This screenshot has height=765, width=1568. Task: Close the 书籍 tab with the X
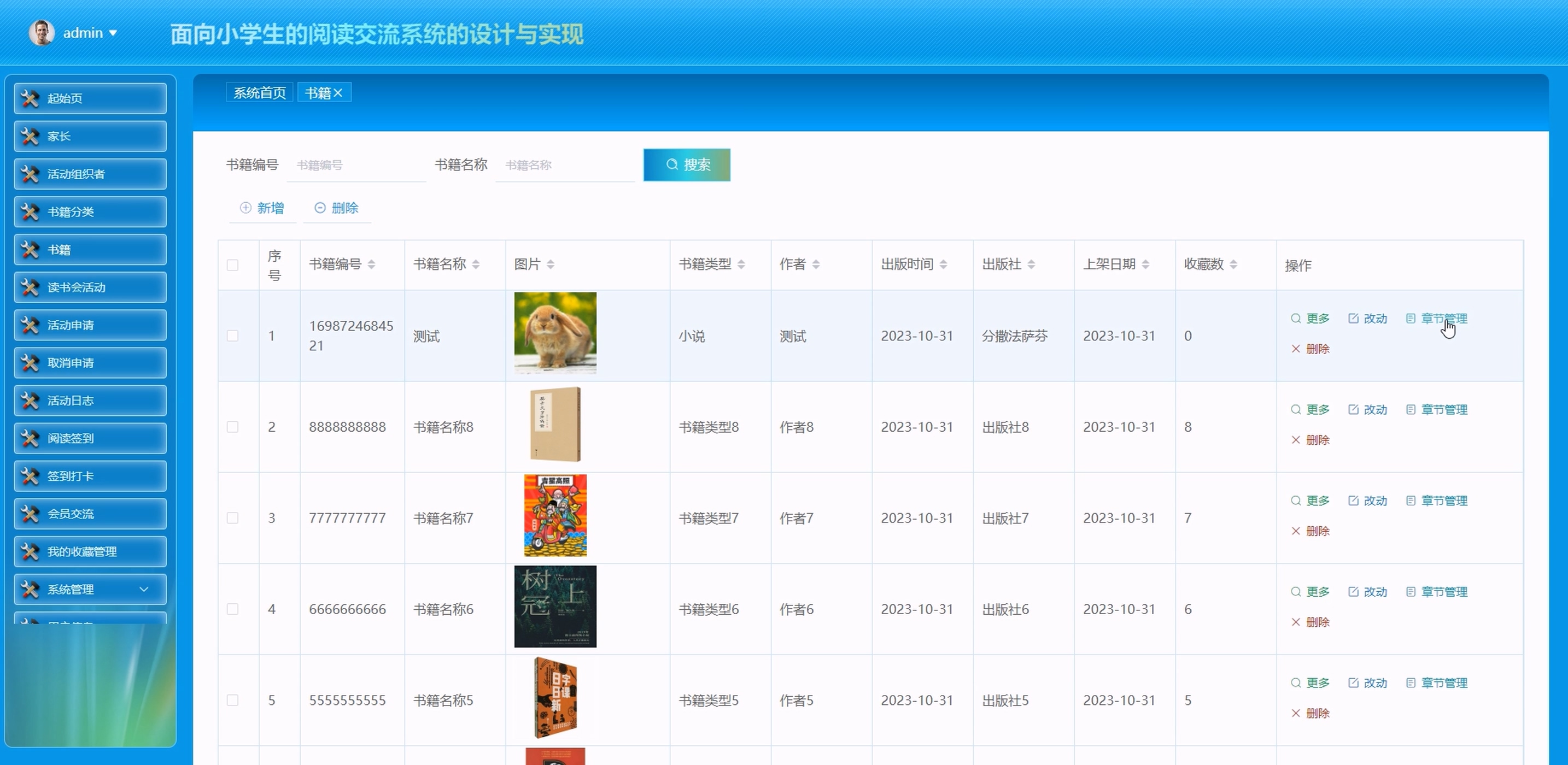pyautogui.click(x=338, y=93)
